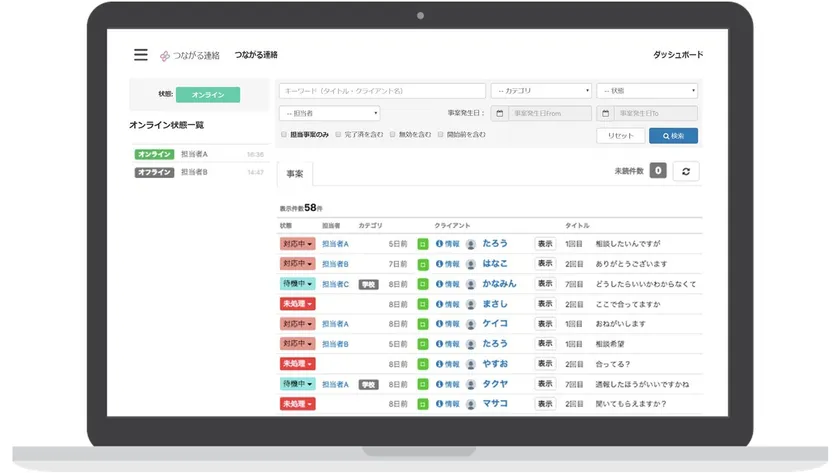Check the 完了済を含む checkbox
This screenshot has width=840, height=473.
[x=338, y=134]
